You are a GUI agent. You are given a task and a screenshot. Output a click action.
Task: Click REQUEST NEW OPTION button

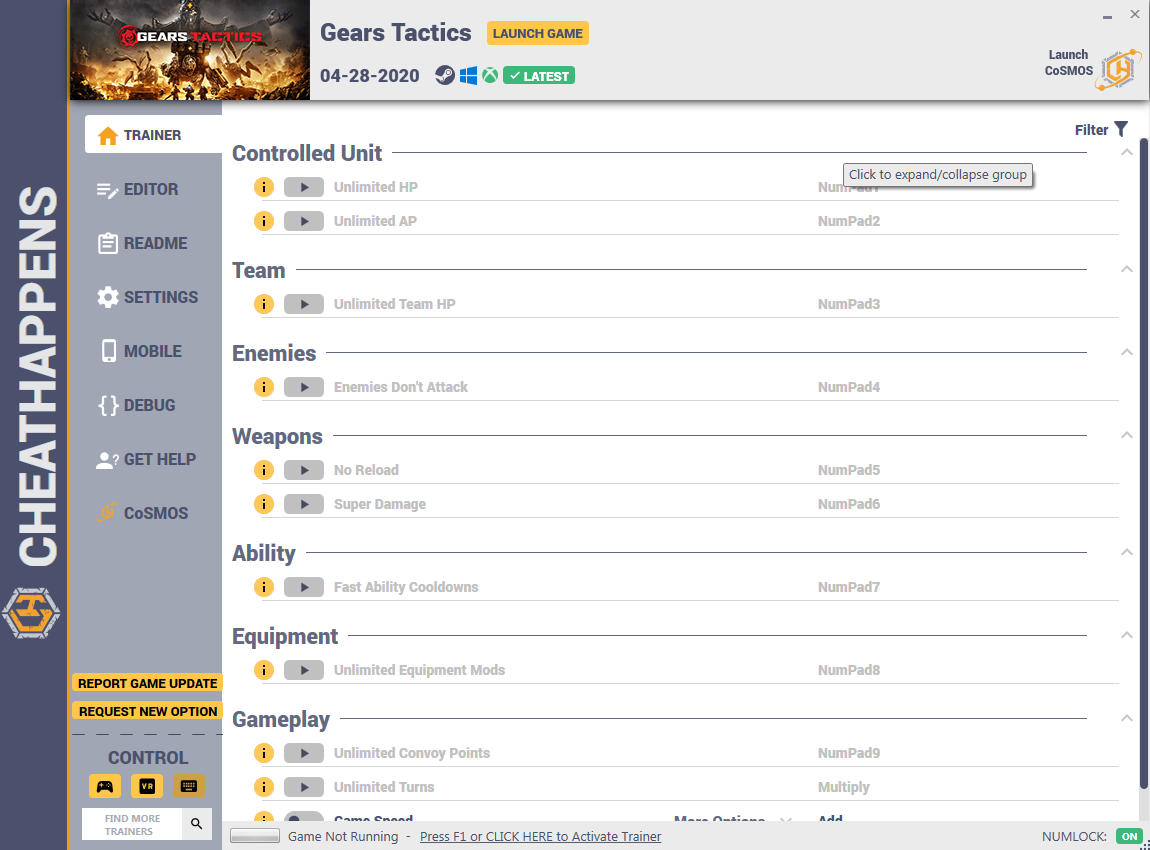pyautogui.click(x=147, y=711)
